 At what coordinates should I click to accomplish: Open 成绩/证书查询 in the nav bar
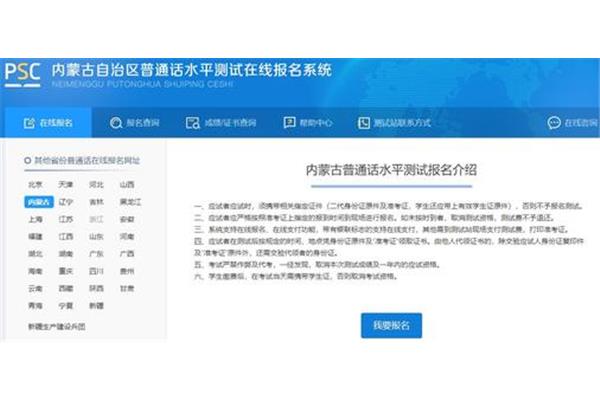click(221, 123)
